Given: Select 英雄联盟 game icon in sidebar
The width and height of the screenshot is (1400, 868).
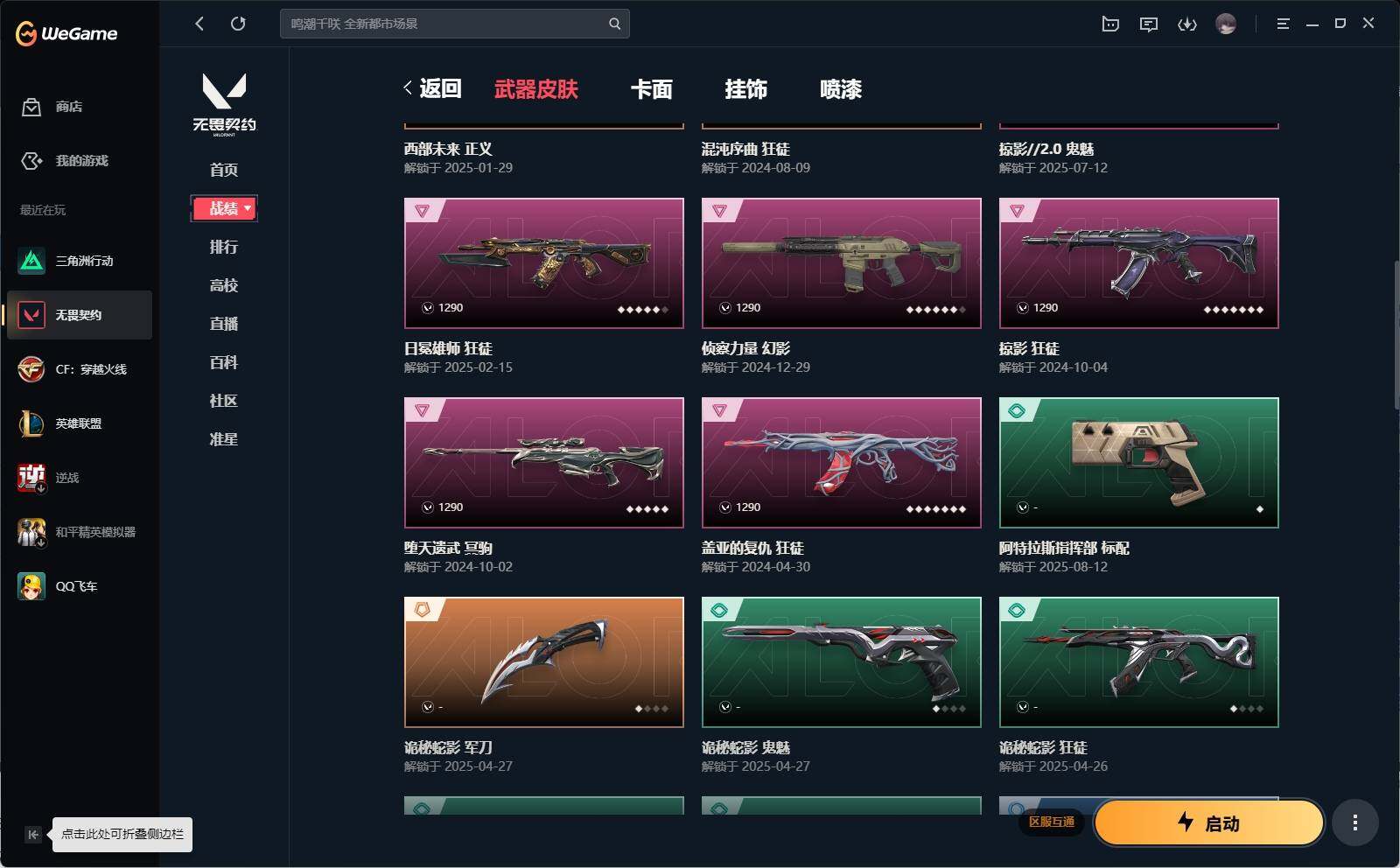Looking at the screenshot, I should point(31,423).
